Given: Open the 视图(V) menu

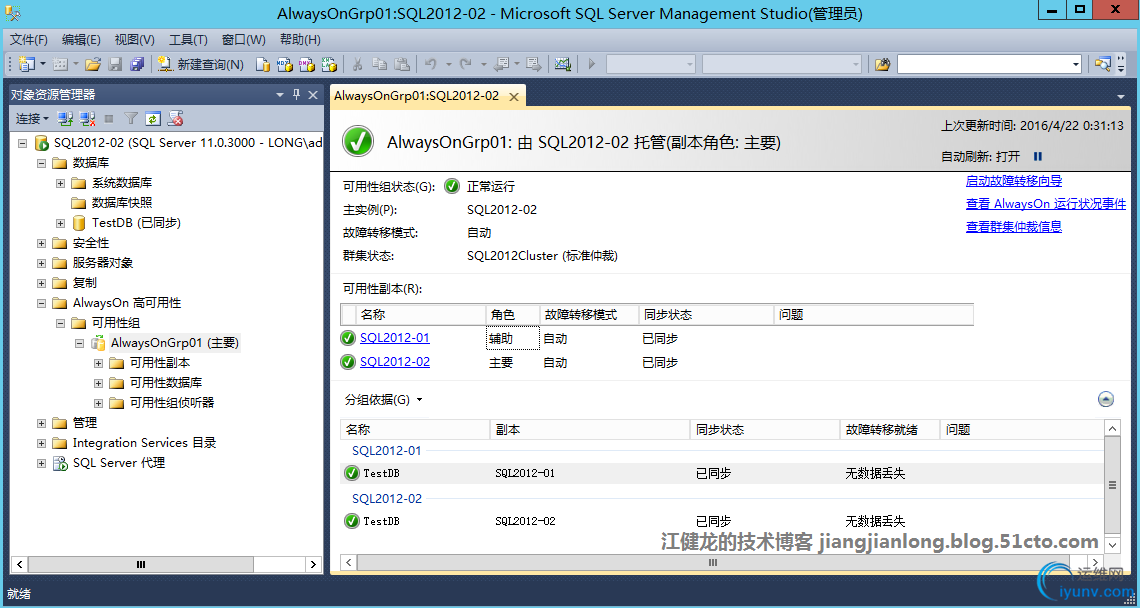Looking at the screenshot, I should click(x=135, y=39).
